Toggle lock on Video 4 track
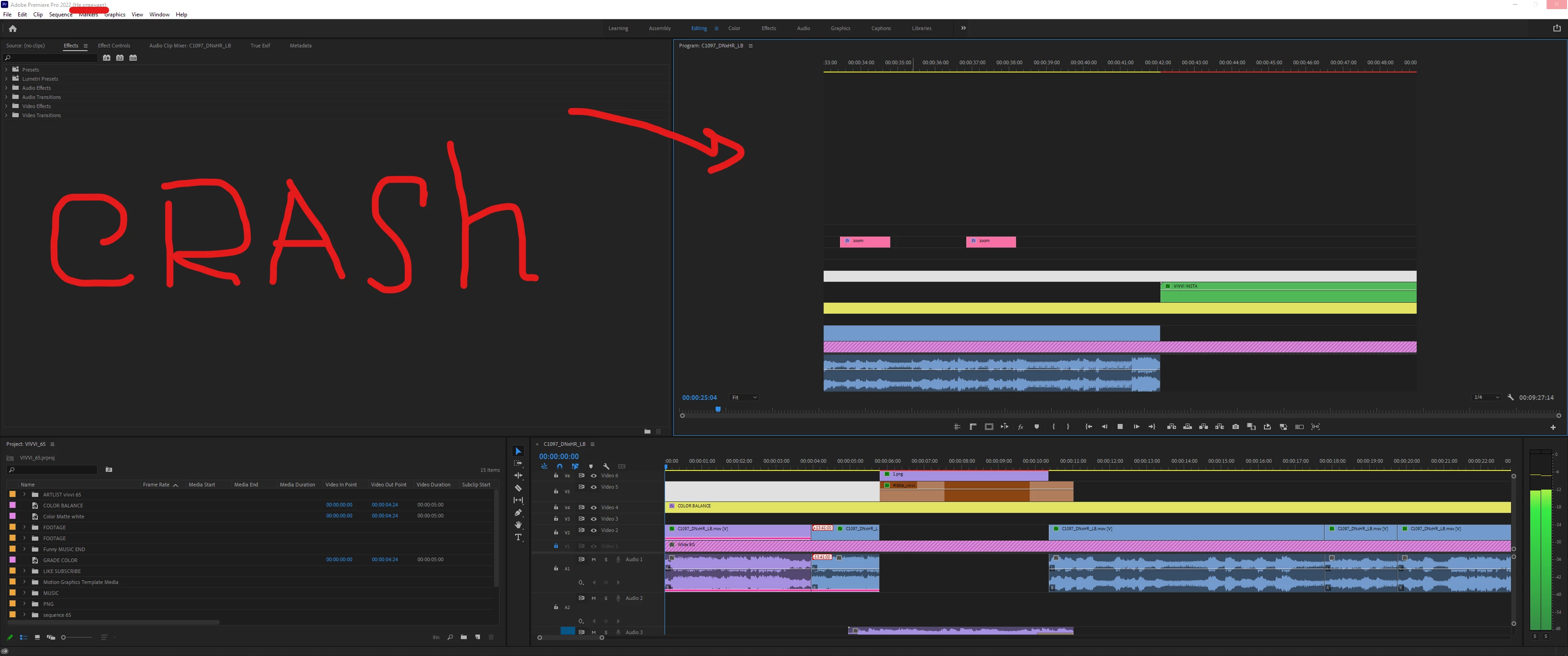The height and width of the screenshot is (656, 1568). [556, 507]
